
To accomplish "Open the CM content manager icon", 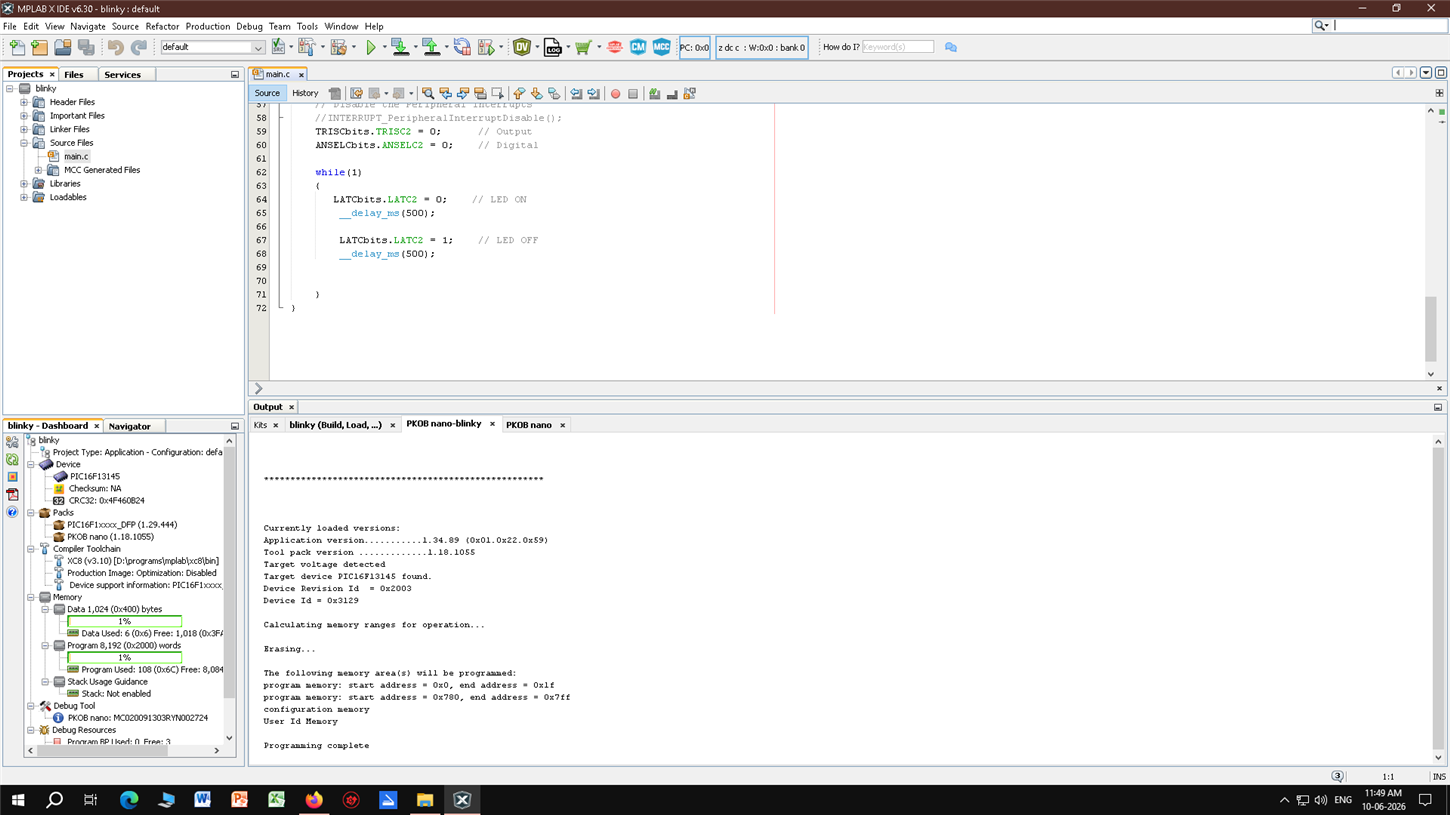I will click(x=638, y=47).
